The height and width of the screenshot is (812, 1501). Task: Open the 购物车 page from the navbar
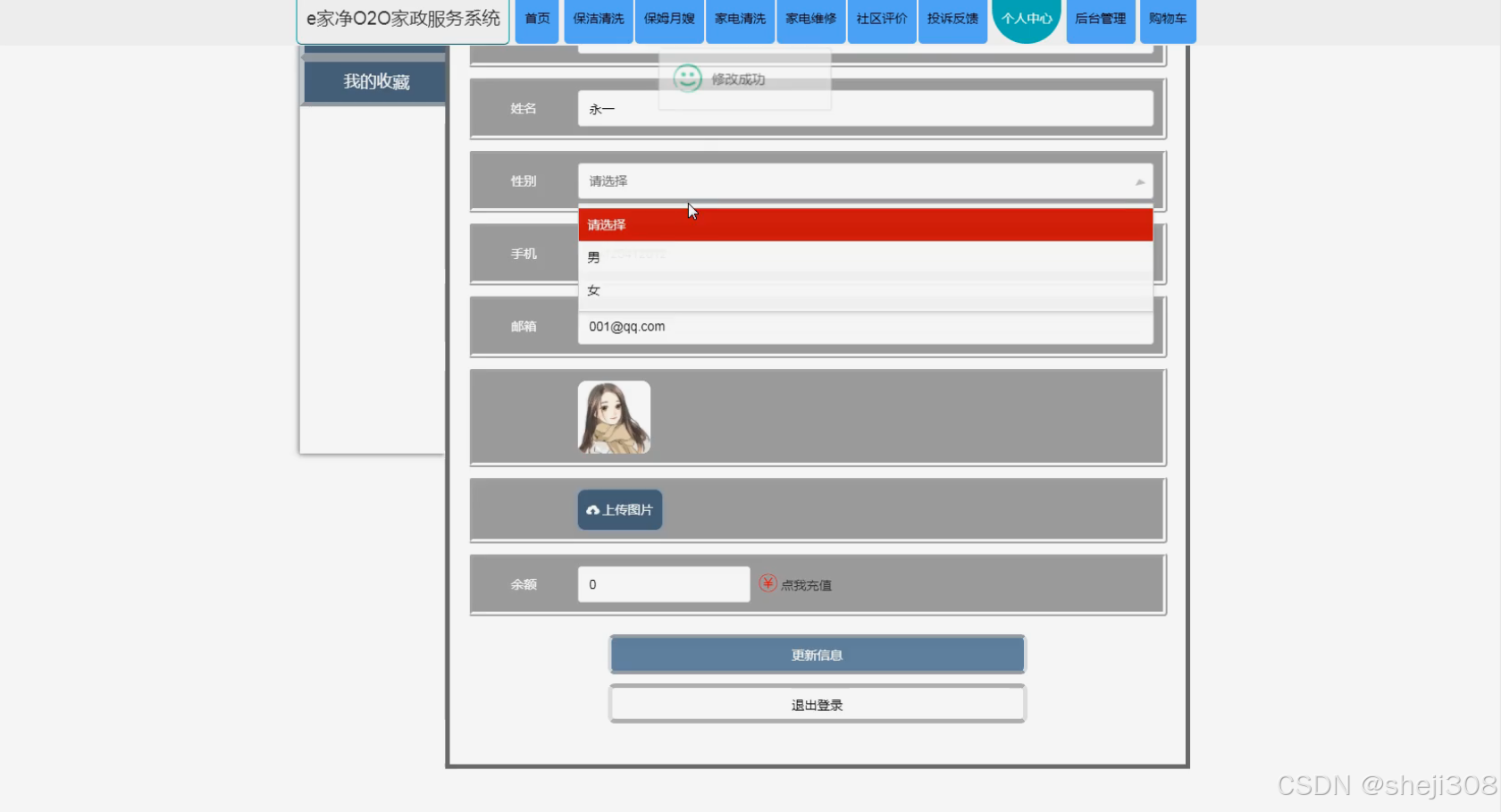(x=1167, y=17)
